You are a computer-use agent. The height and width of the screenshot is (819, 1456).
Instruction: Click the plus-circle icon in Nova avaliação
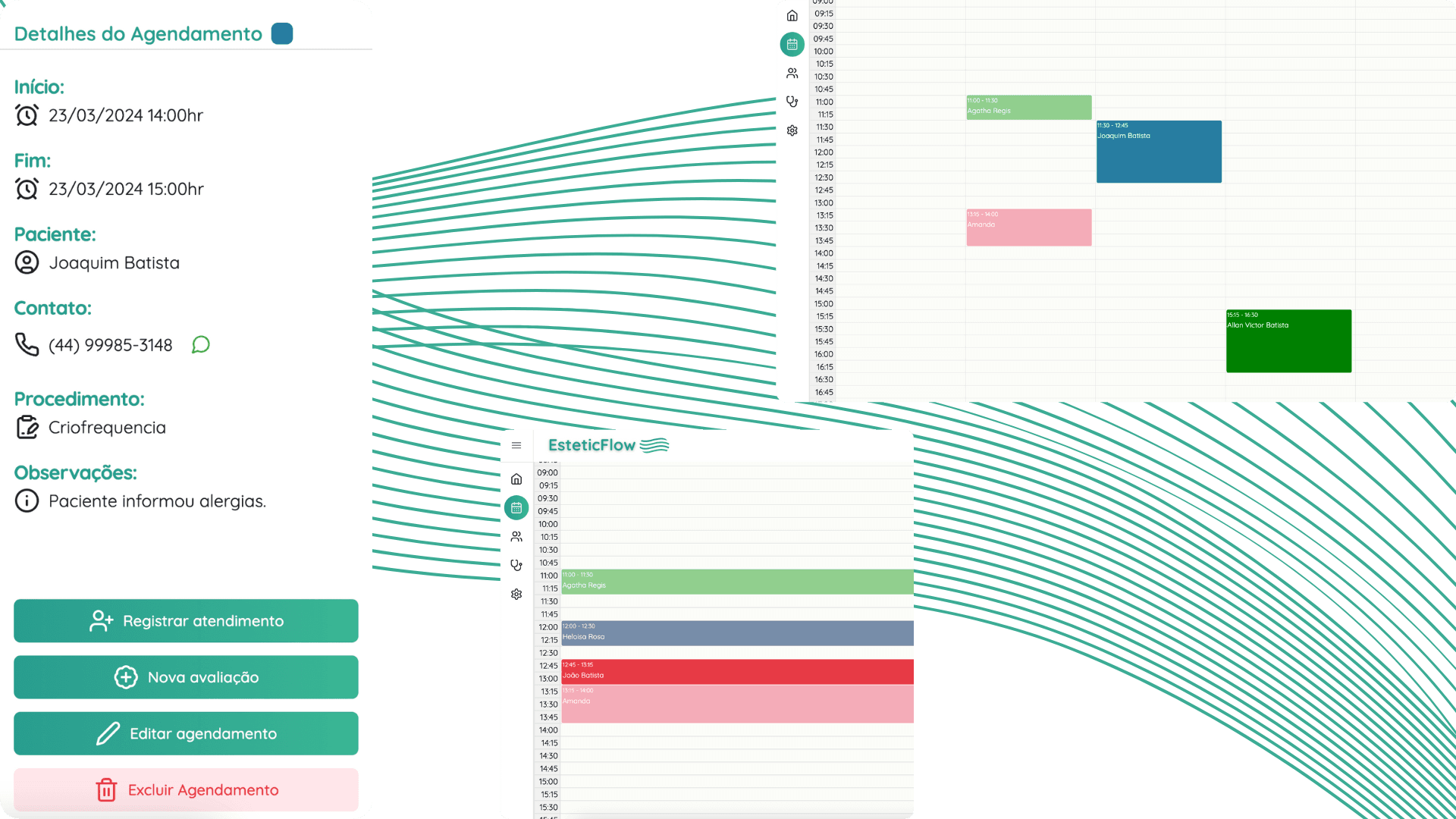pyautogui.click(x=126, y=677)
